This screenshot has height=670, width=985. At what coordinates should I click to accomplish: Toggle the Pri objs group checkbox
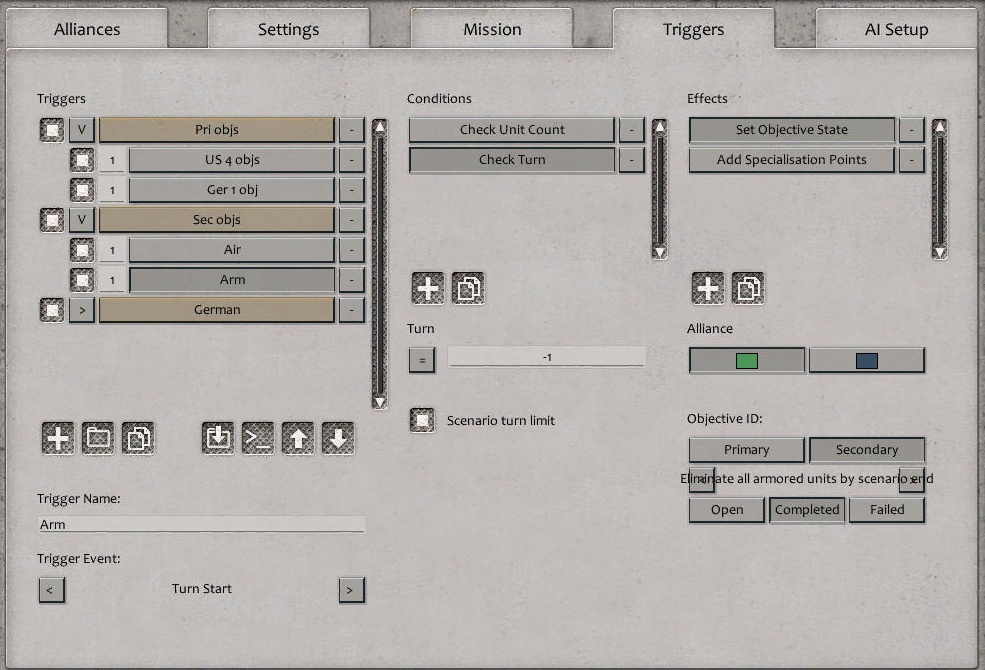tap(52, 130)
